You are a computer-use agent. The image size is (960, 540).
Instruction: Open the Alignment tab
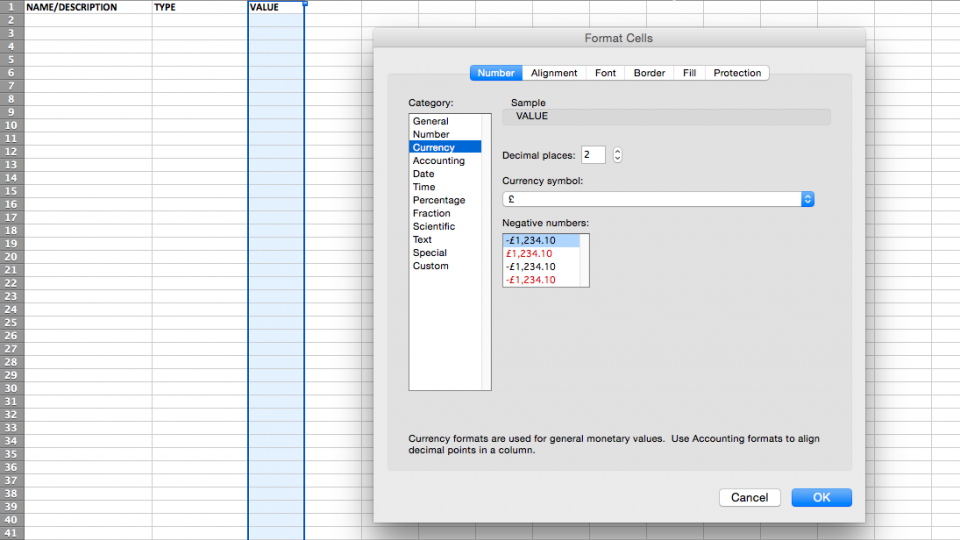[554, 73]
